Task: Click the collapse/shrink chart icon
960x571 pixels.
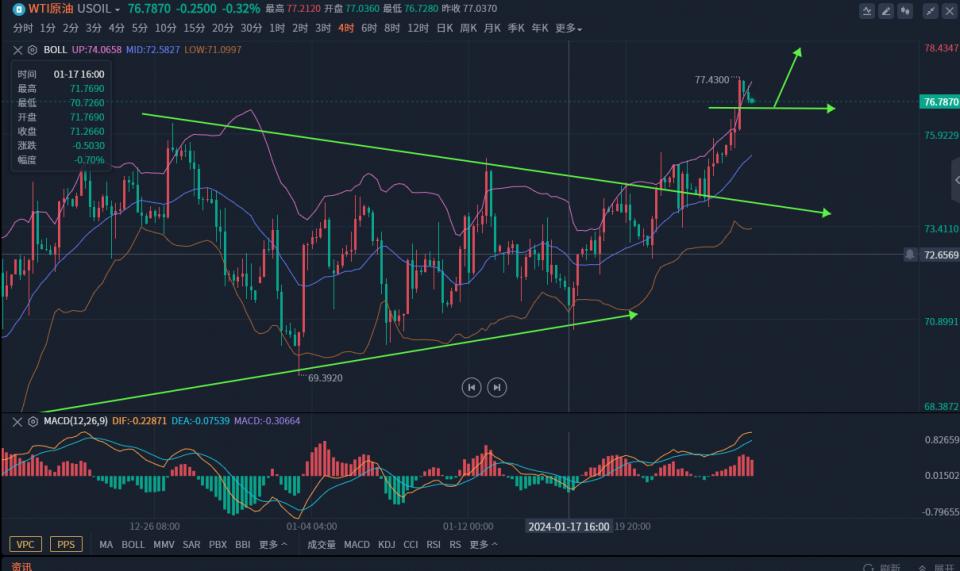Action: pos(930,10)
